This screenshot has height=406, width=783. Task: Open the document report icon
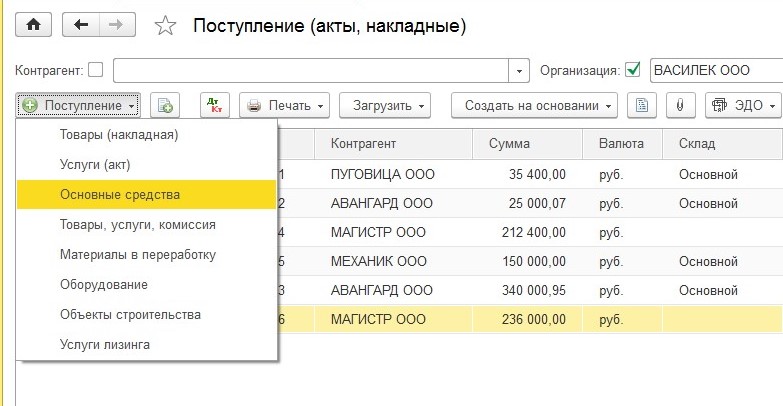[x=642, y=105]
